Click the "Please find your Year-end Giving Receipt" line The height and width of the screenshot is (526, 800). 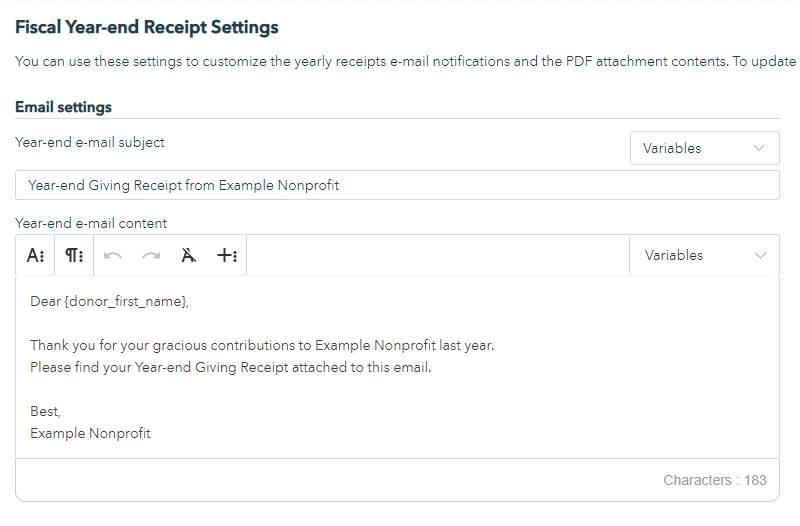pyautogui.click(x=230, y=367)
